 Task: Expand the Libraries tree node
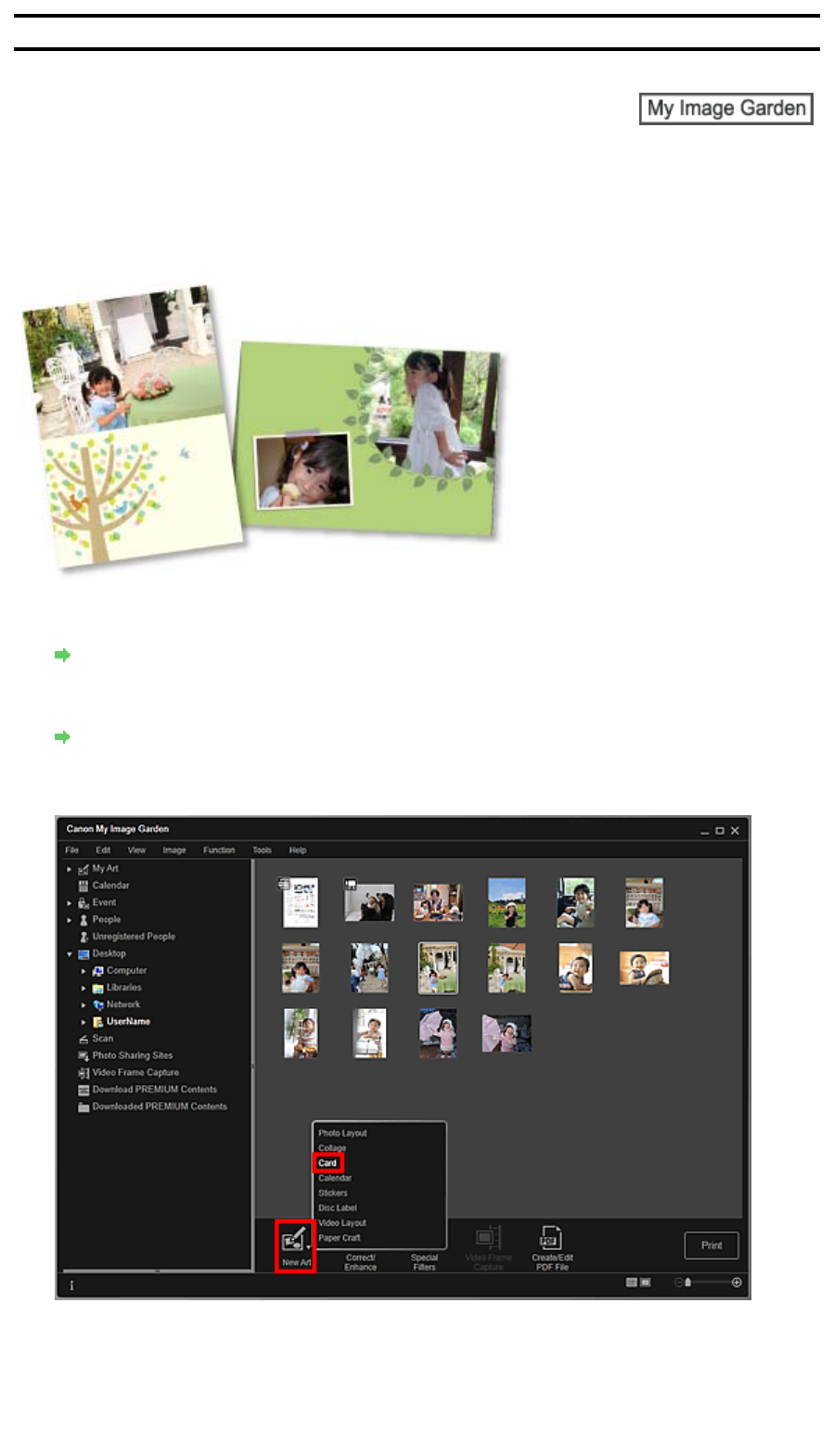(83, 988)
